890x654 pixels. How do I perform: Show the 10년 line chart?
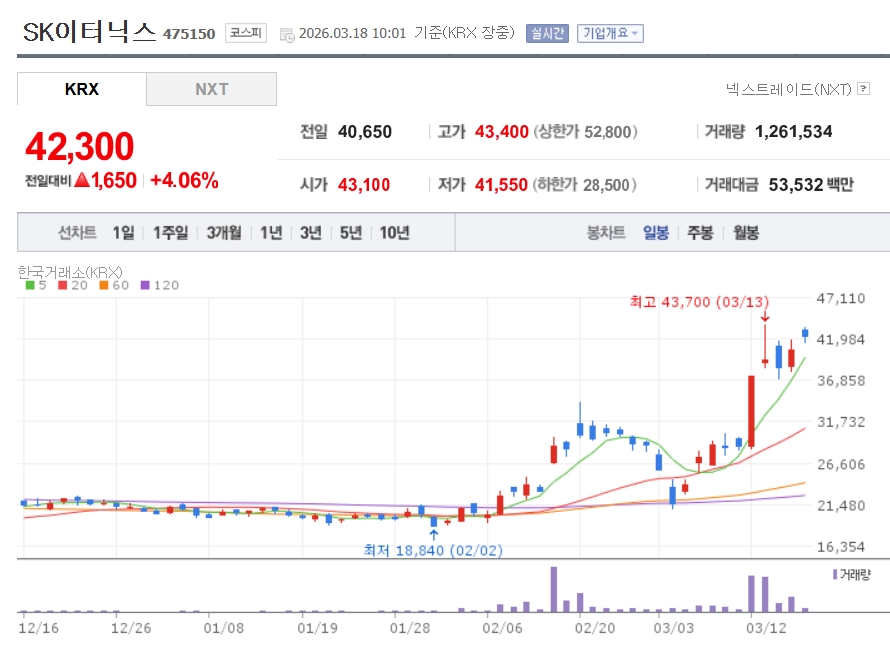(x=394, y=233)
